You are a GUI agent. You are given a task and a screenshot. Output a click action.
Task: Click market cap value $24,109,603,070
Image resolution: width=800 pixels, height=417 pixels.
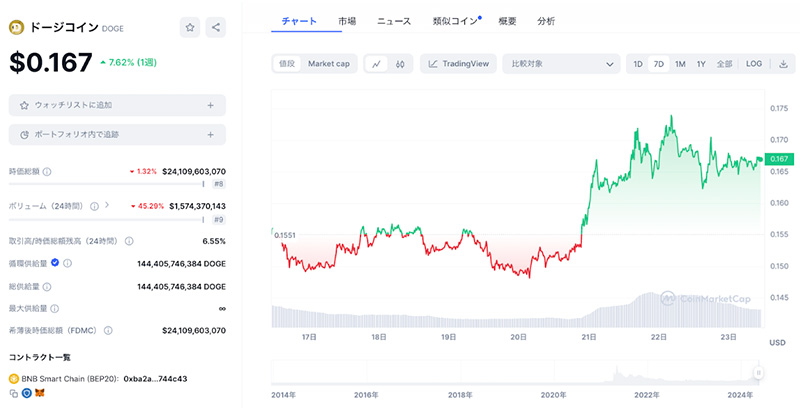click(194, 171)
